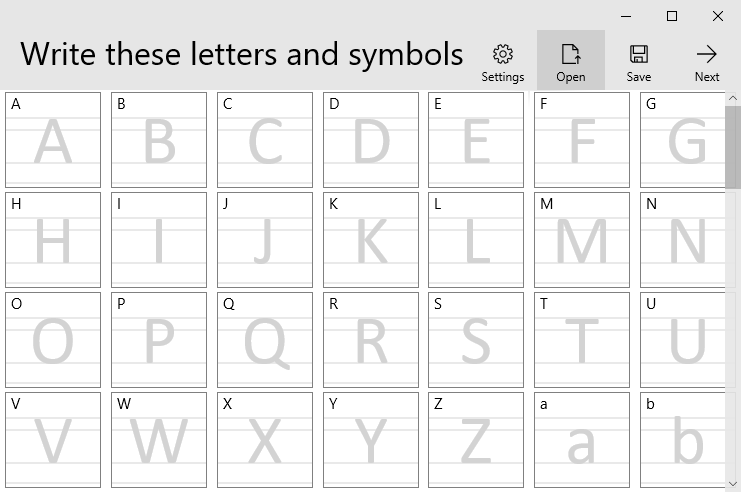The image size is (741, 492).
Task: Select the letter Z writing box
Action: 476,440
